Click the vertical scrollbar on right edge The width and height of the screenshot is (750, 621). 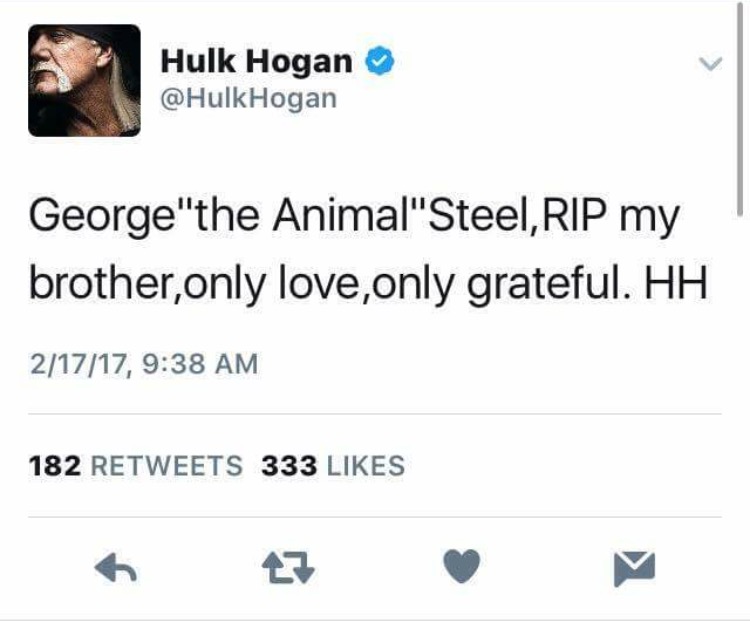pyautogui.click(x=740, y=110)
